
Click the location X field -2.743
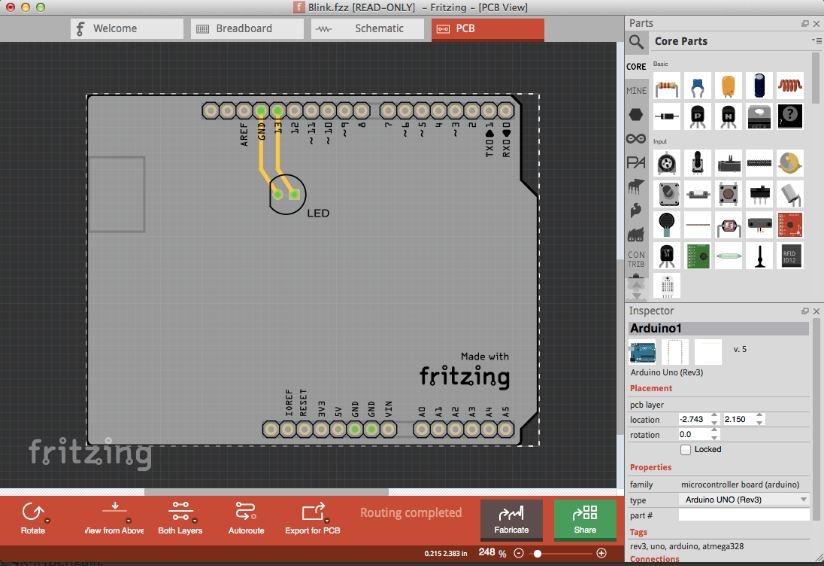coord(694,419)
